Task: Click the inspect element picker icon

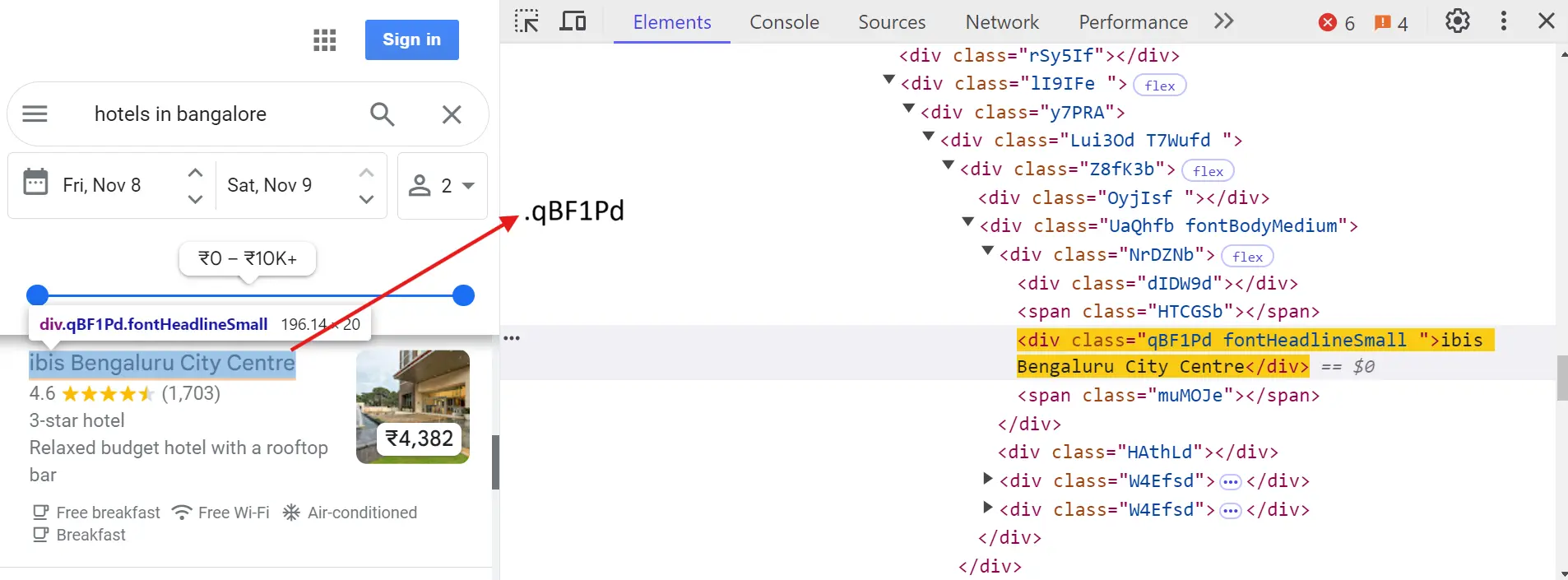Action: click(527, 21)
